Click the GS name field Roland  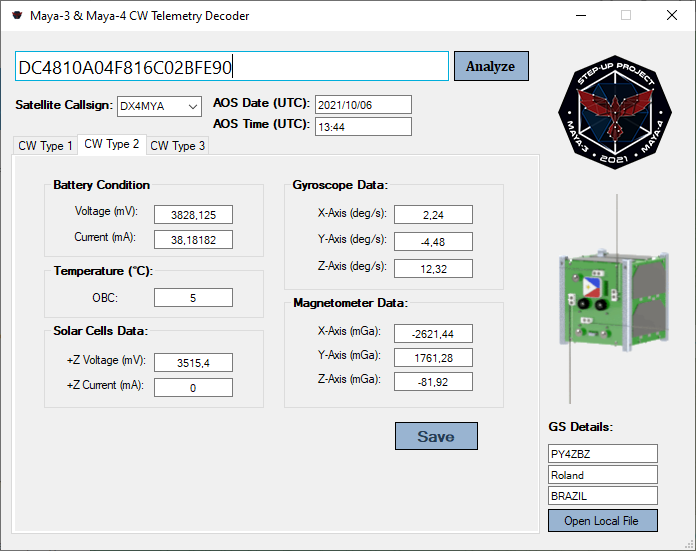[603, 475]
